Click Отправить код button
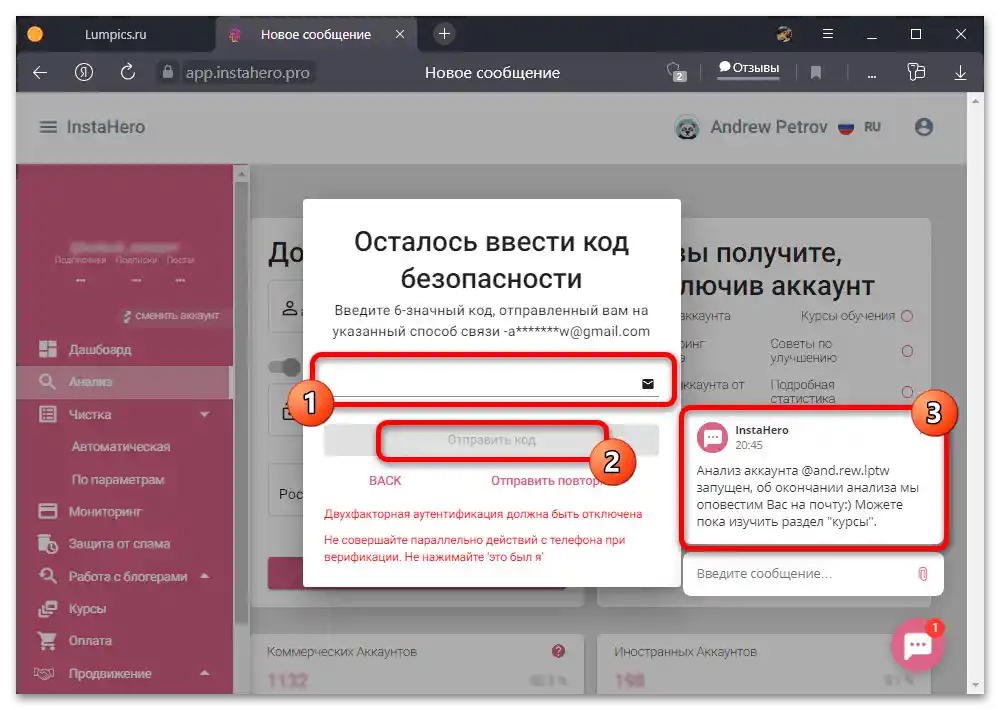The image size is (1000, 710). click(x=491, y=440)
